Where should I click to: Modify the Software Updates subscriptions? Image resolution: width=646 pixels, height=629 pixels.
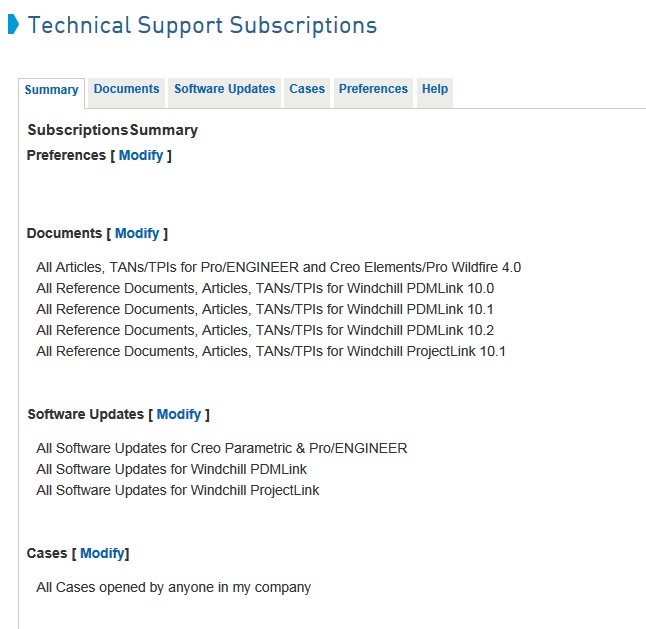tap(179, 414)
